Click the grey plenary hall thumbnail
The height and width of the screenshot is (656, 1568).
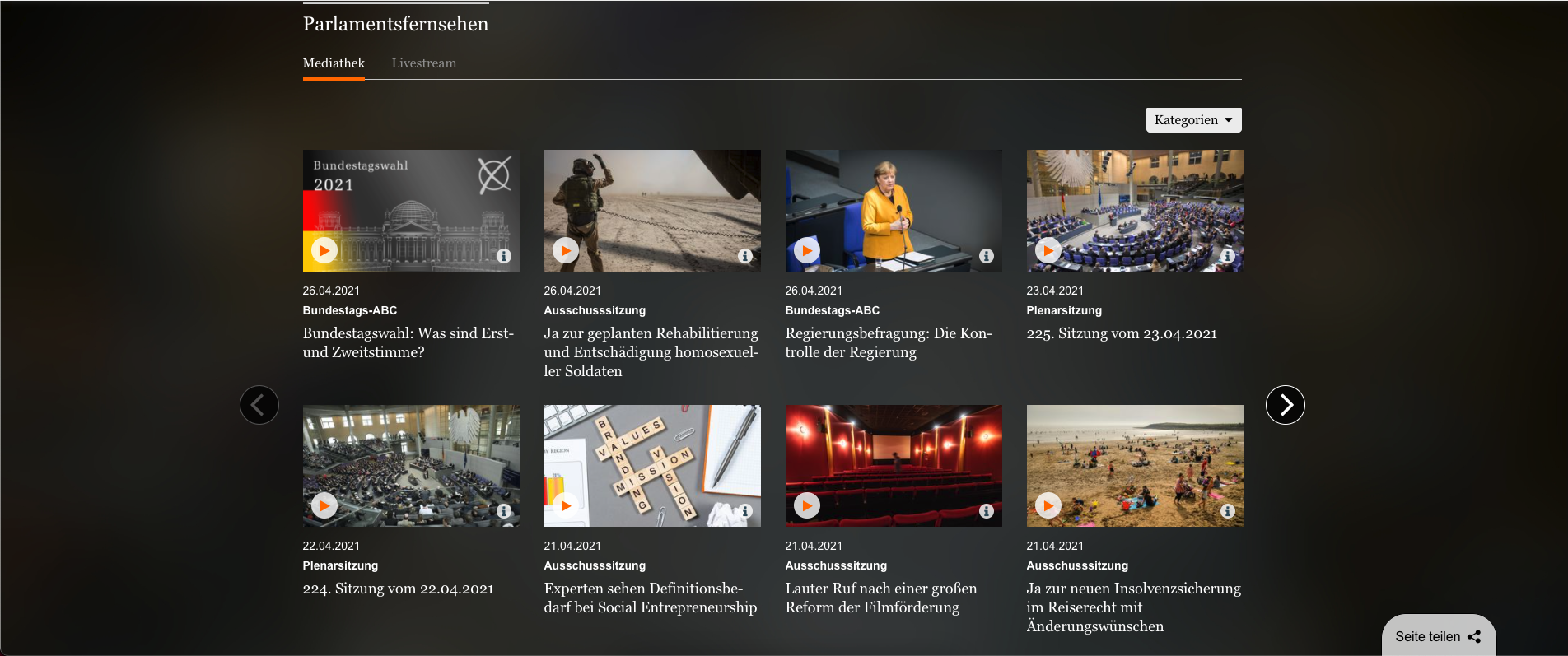tap(411, 466)
